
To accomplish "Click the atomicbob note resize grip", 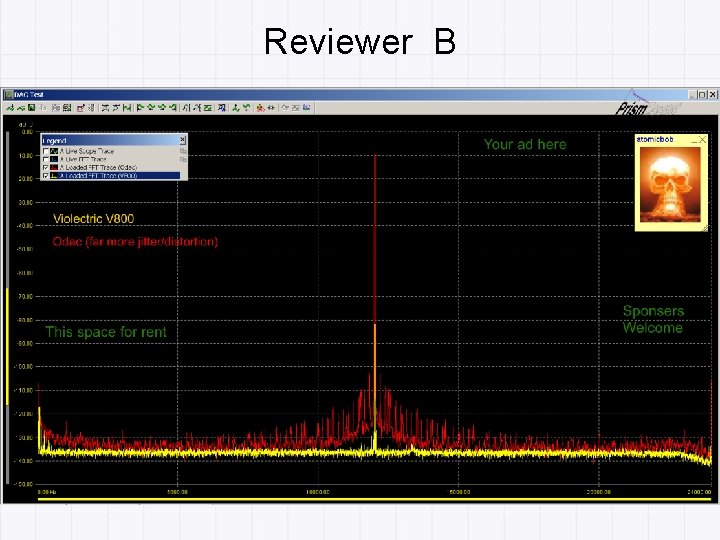I will coord(704,228).
